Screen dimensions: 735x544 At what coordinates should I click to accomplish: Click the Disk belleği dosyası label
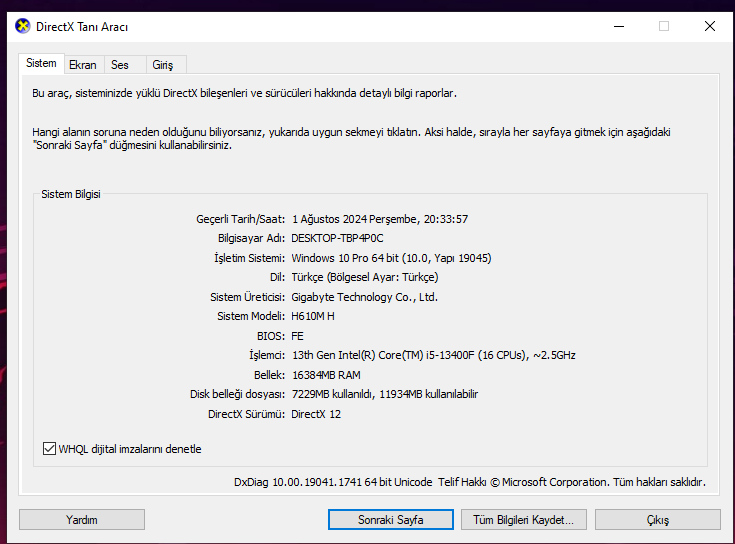tap(237, 394)
